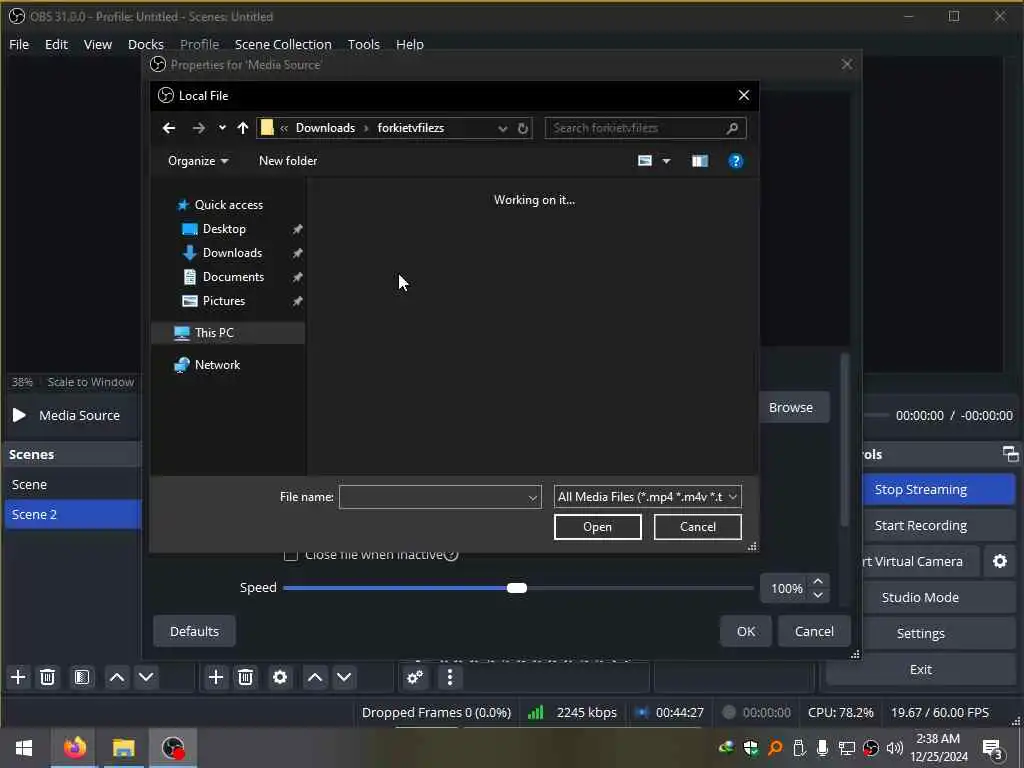Image resolution: width=1024 pixels, height=768 pixels.
Task: Move scene down in list
Action: 146,677
